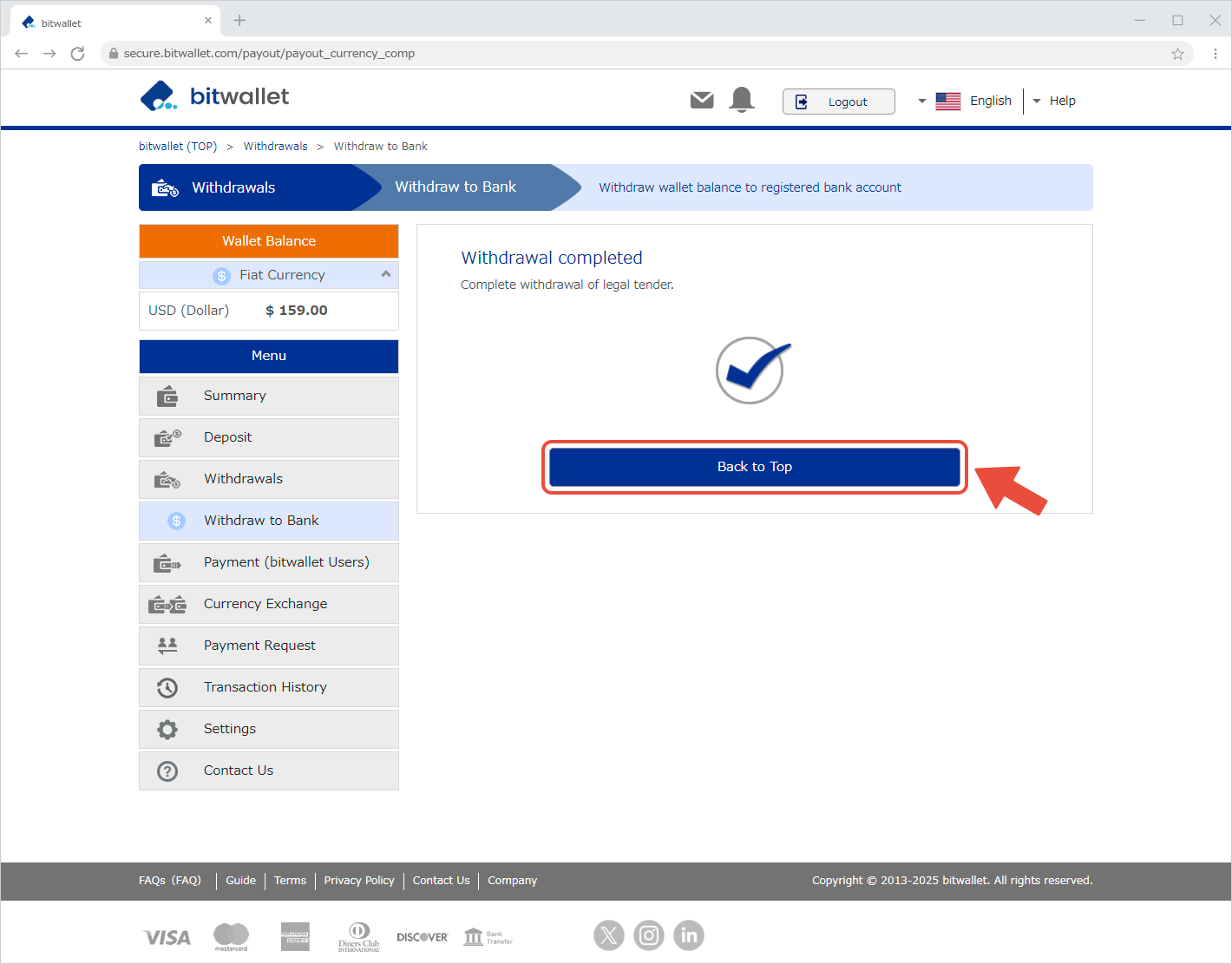Click the Currency Exchange double-wallet icon
1232x964 pixels.
(x=167, y=604)
